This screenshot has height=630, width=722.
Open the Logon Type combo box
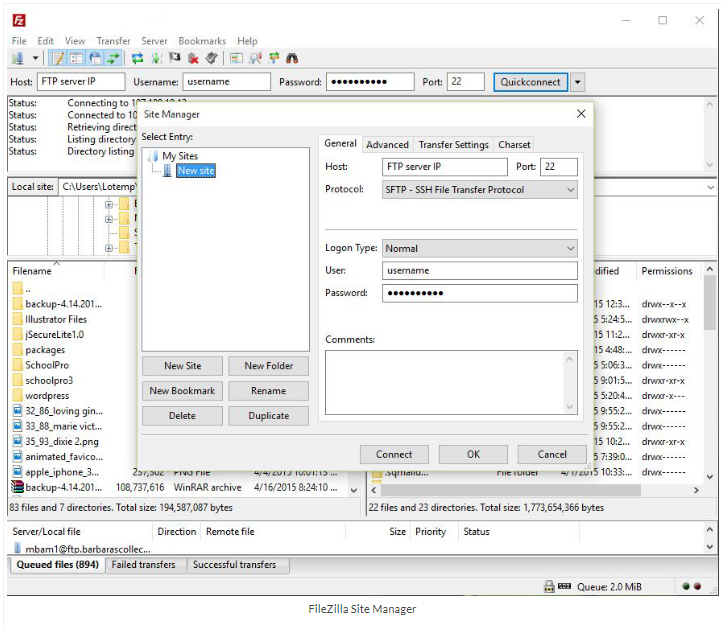(x=480, y=249)
